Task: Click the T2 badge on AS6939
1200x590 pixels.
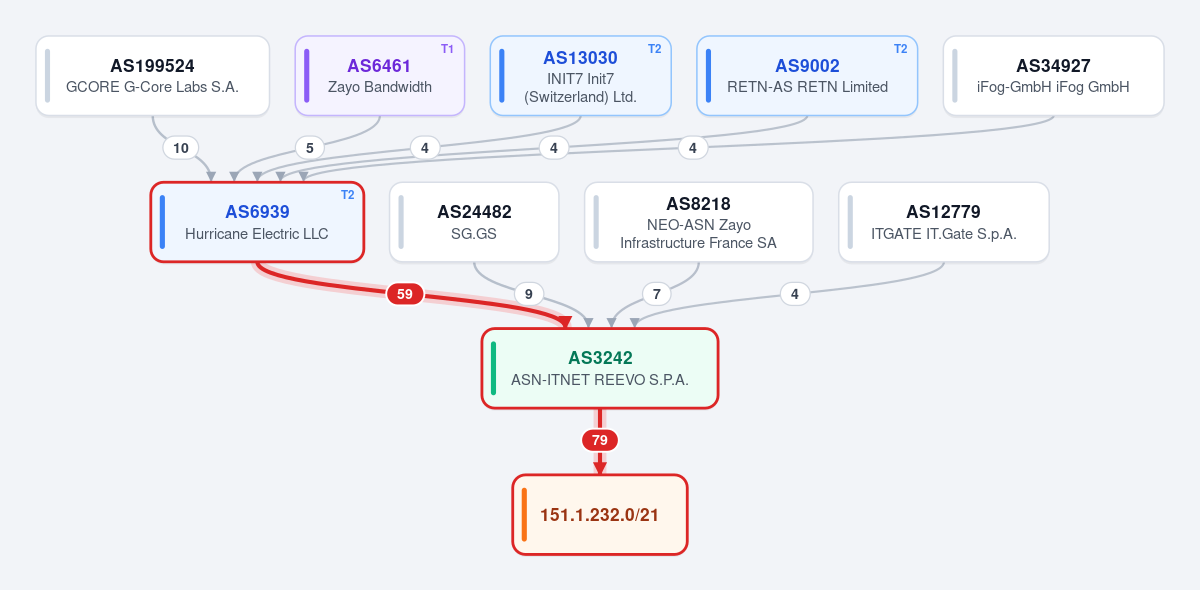Action: (x=348, y=195)
